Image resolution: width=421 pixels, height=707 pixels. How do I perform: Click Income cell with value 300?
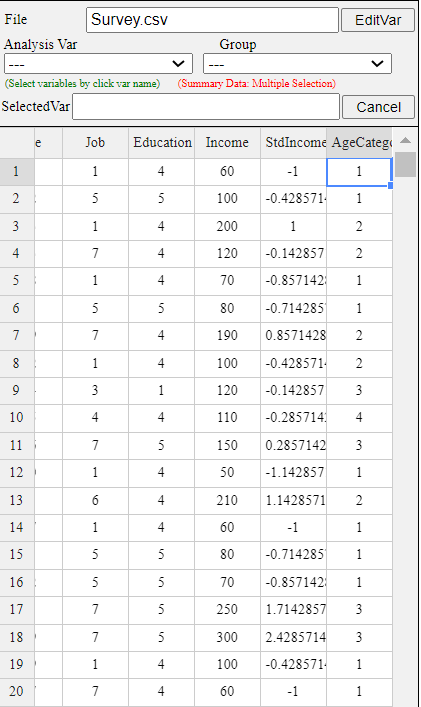[227, 637]
